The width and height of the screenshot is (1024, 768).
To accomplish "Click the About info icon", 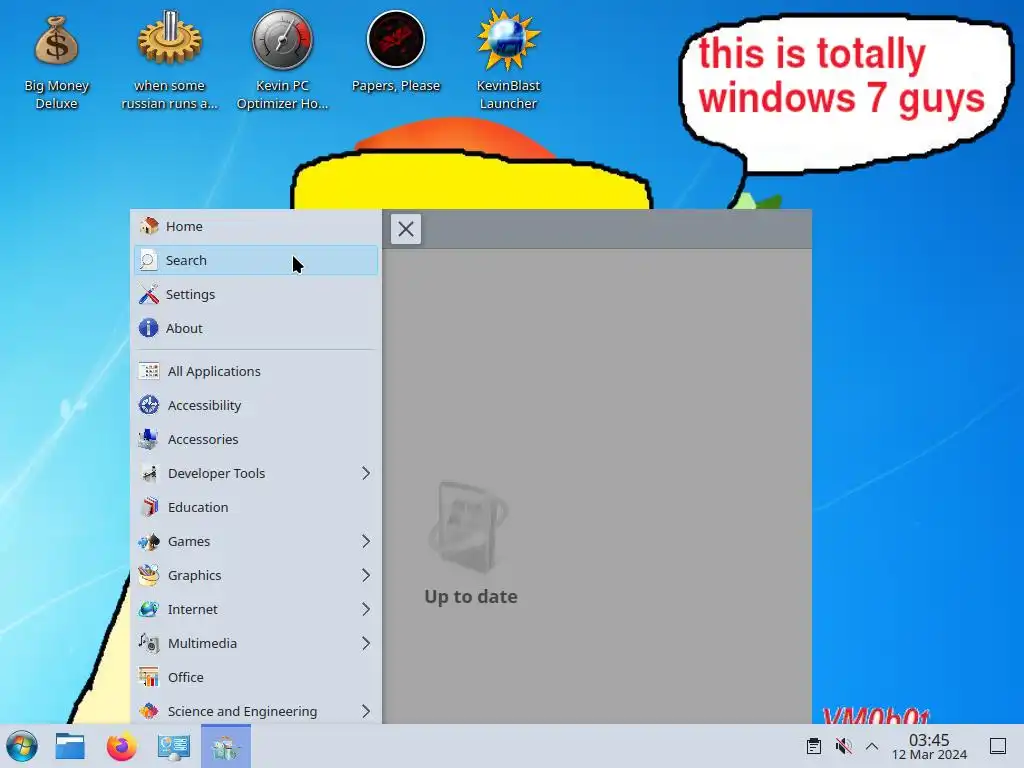I will (x=149, y=328).
